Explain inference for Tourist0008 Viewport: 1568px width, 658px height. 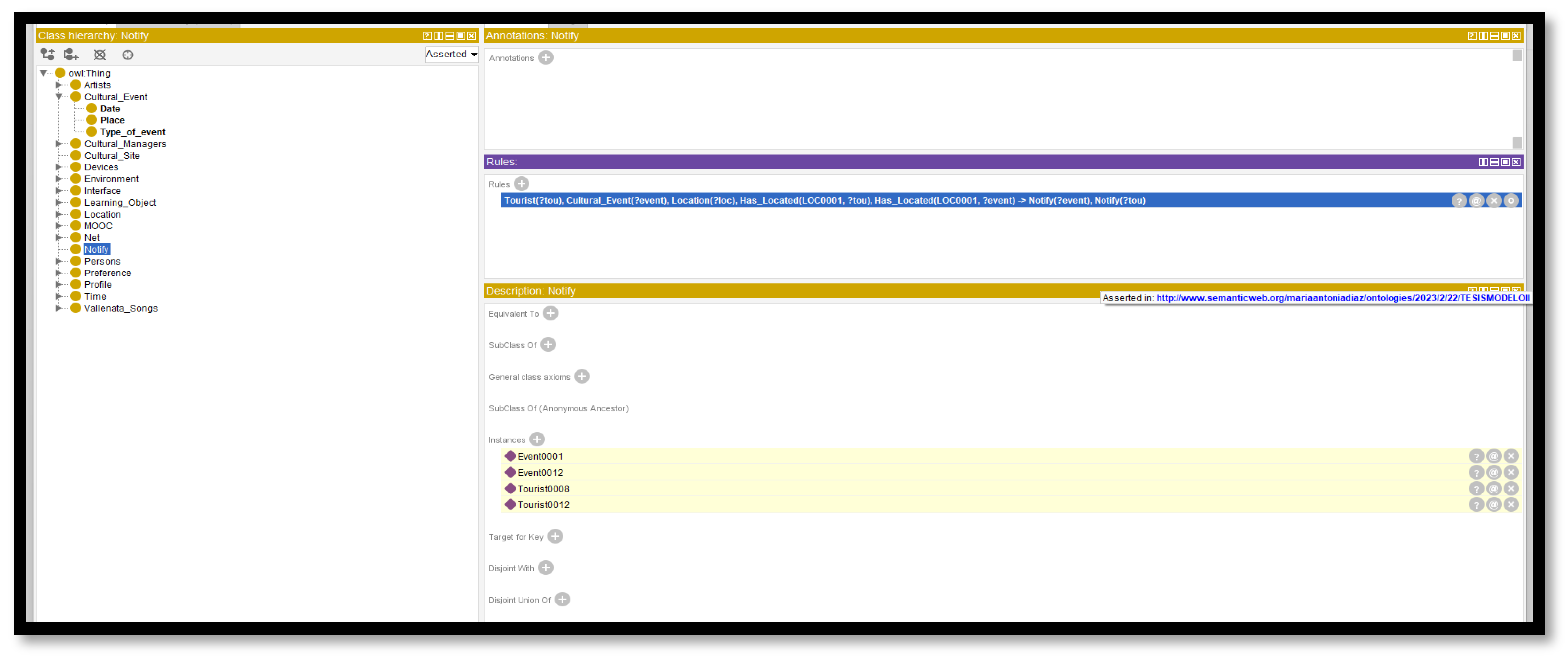(x=1476, y=489)
